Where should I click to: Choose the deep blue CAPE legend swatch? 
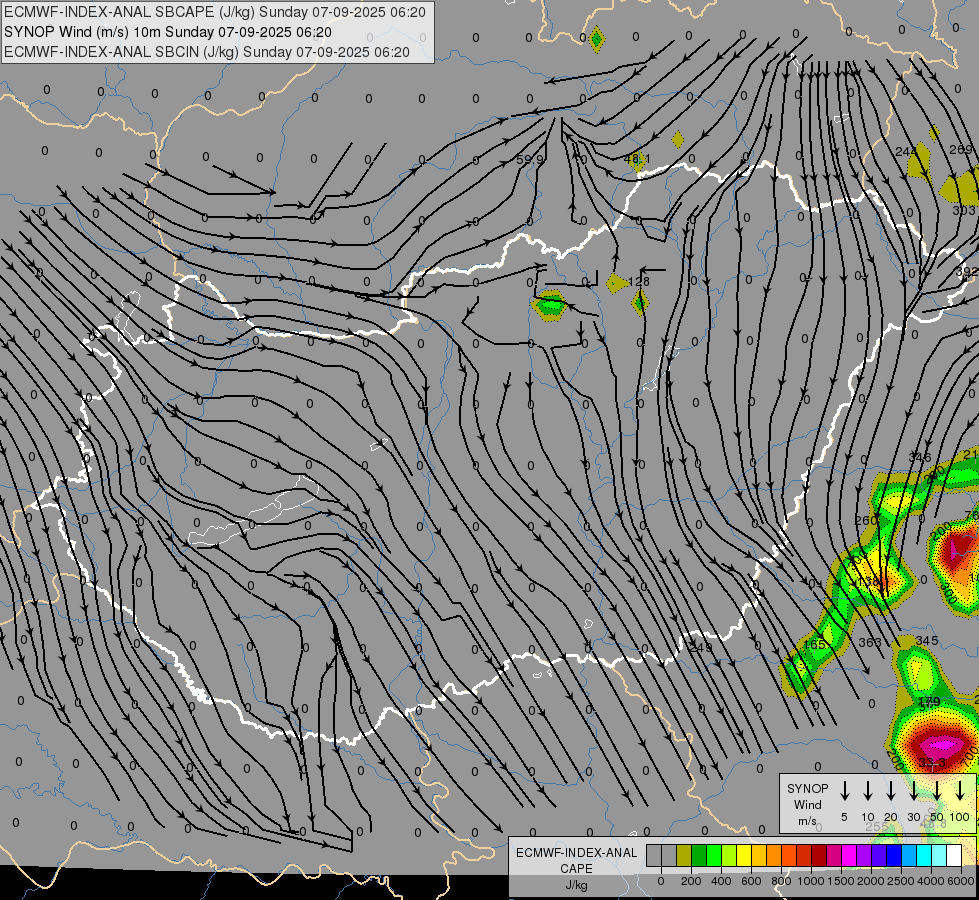point(893,855)
